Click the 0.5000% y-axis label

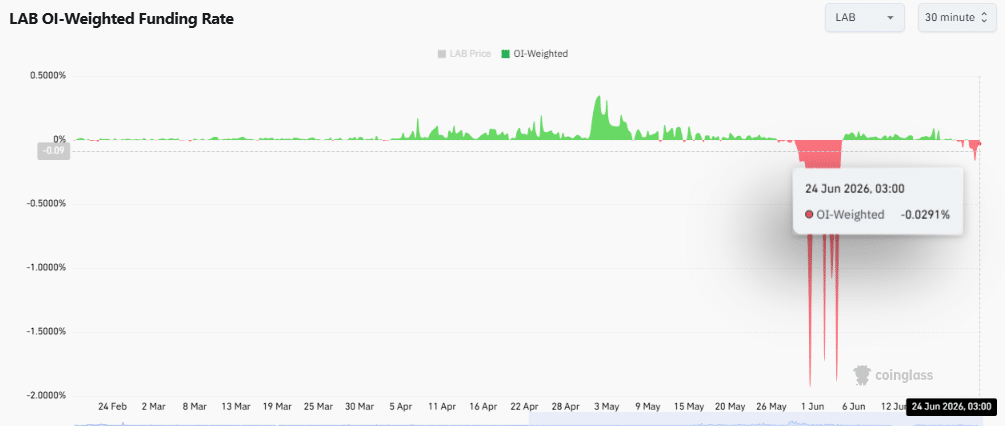tap(48, 76)
